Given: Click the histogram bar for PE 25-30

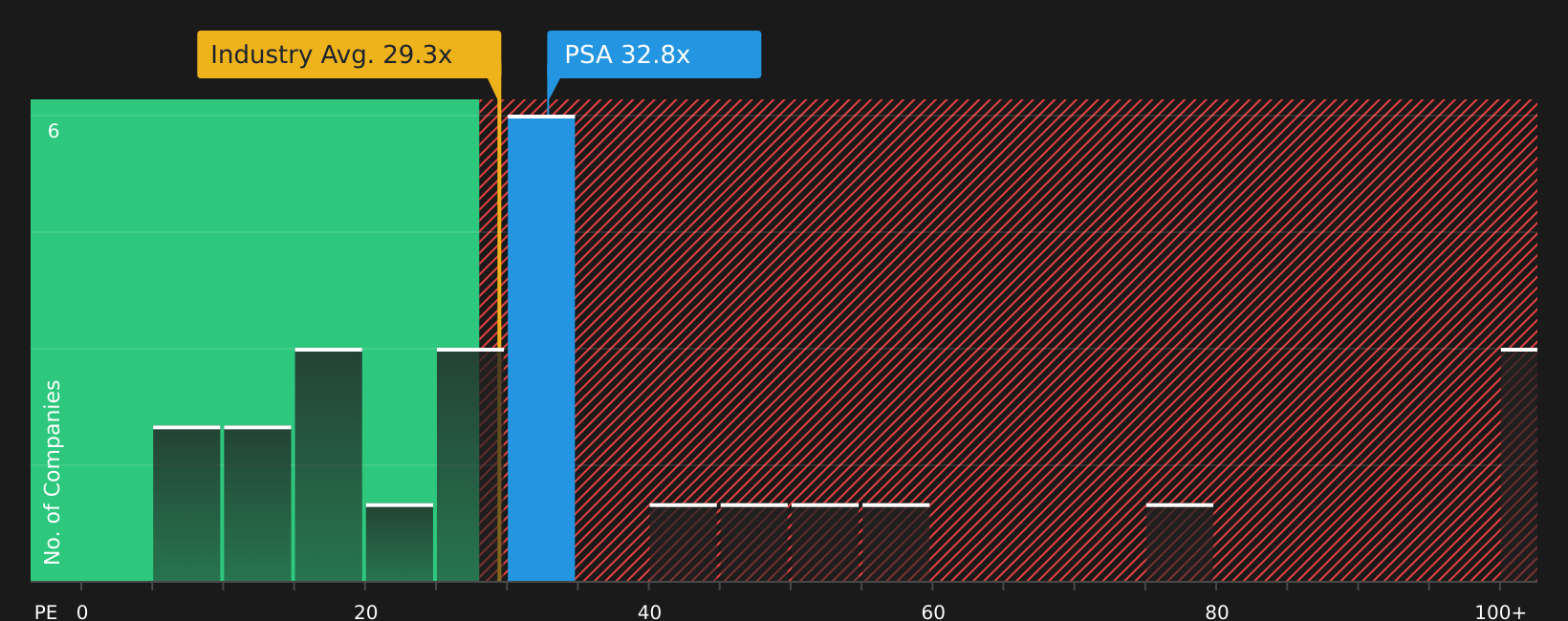Looking at the screenshot, I should 470,465.
